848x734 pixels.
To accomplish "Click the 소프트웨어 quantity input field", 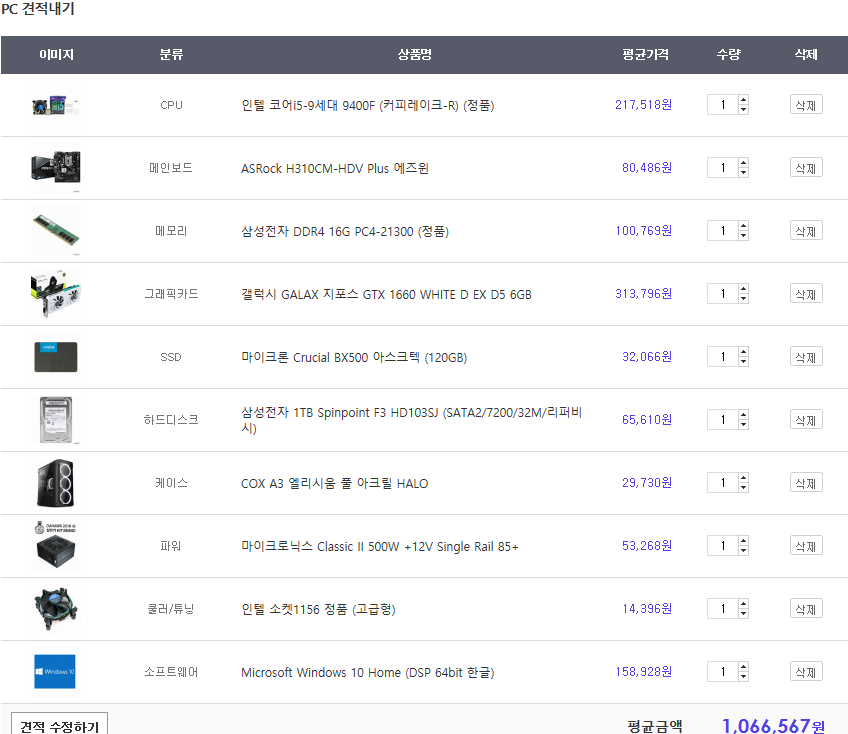I will (x=723, y=672).
